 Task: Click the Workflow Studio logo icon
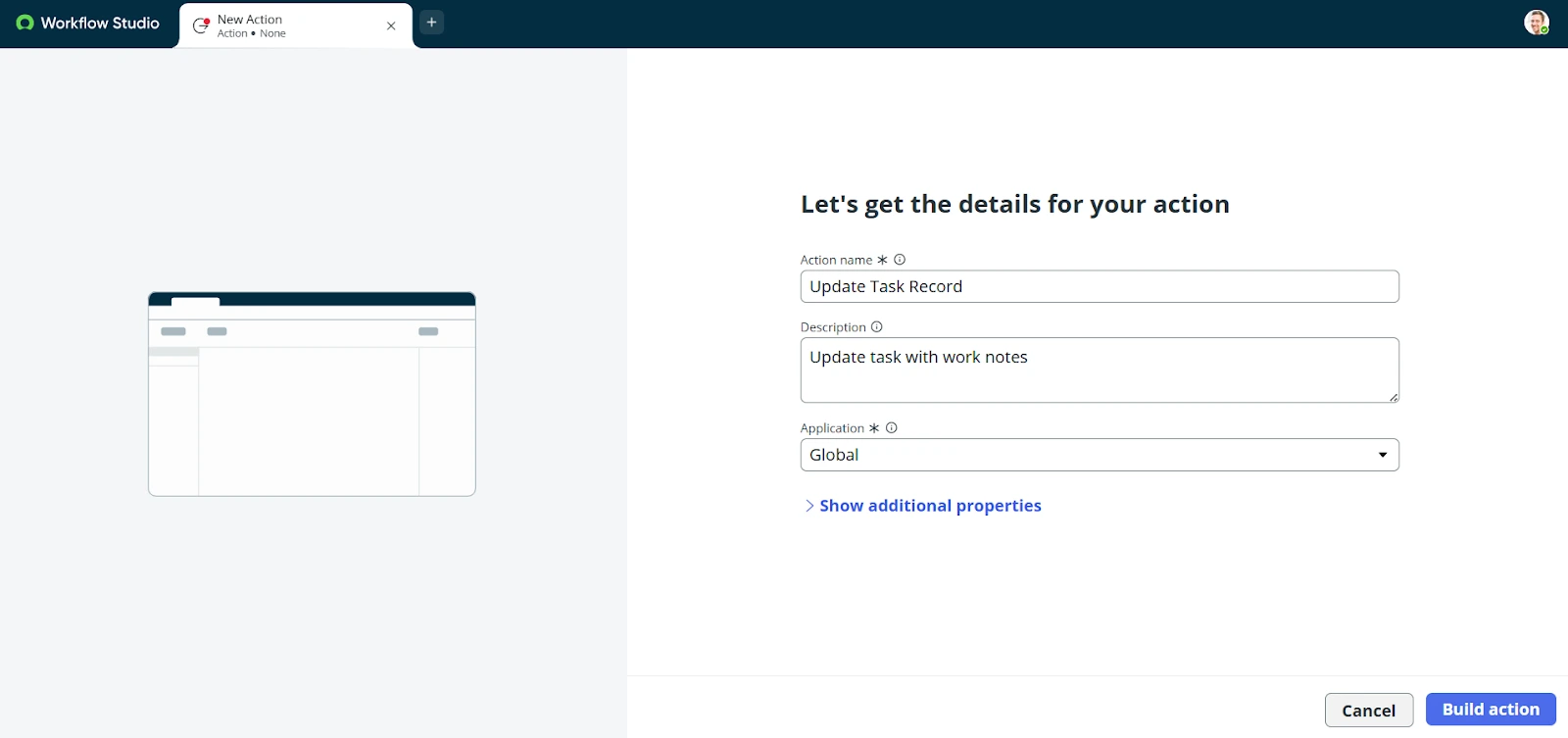point(24,23)
